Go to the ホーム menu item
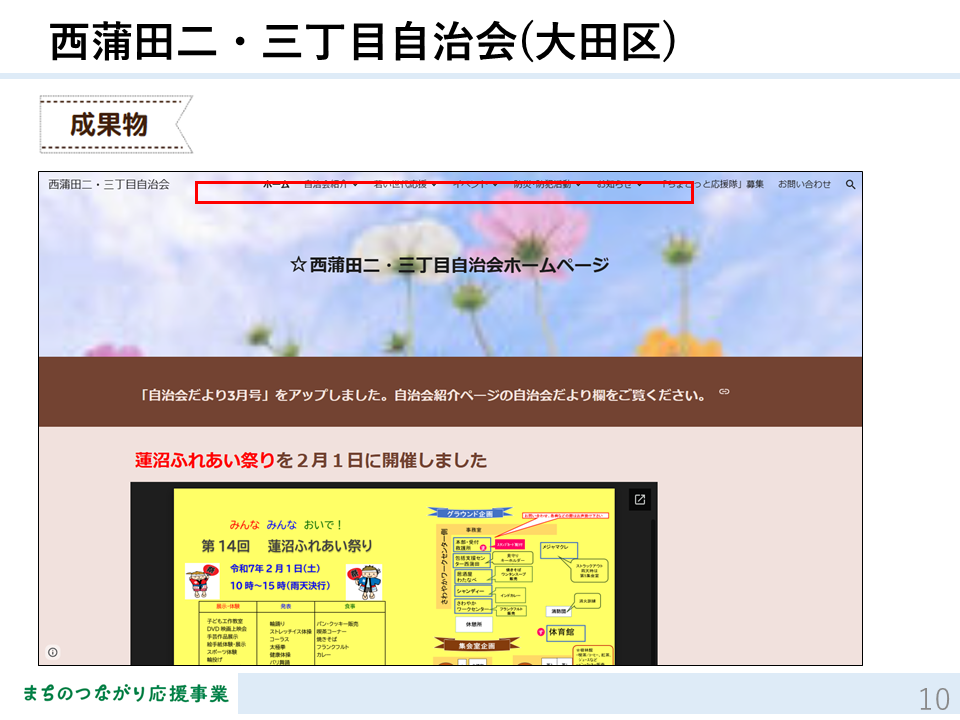Viewport: 960px width, 720px height. pos(276,184)
